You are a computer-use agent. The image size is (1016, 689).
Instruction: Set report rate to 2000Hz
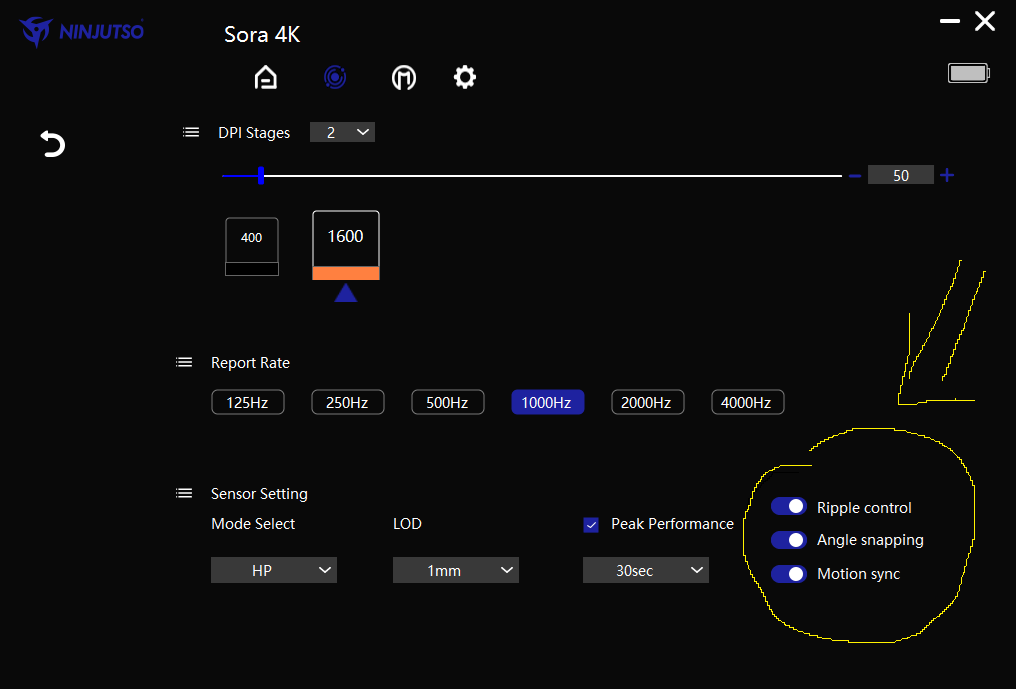[x=647, y=402]
